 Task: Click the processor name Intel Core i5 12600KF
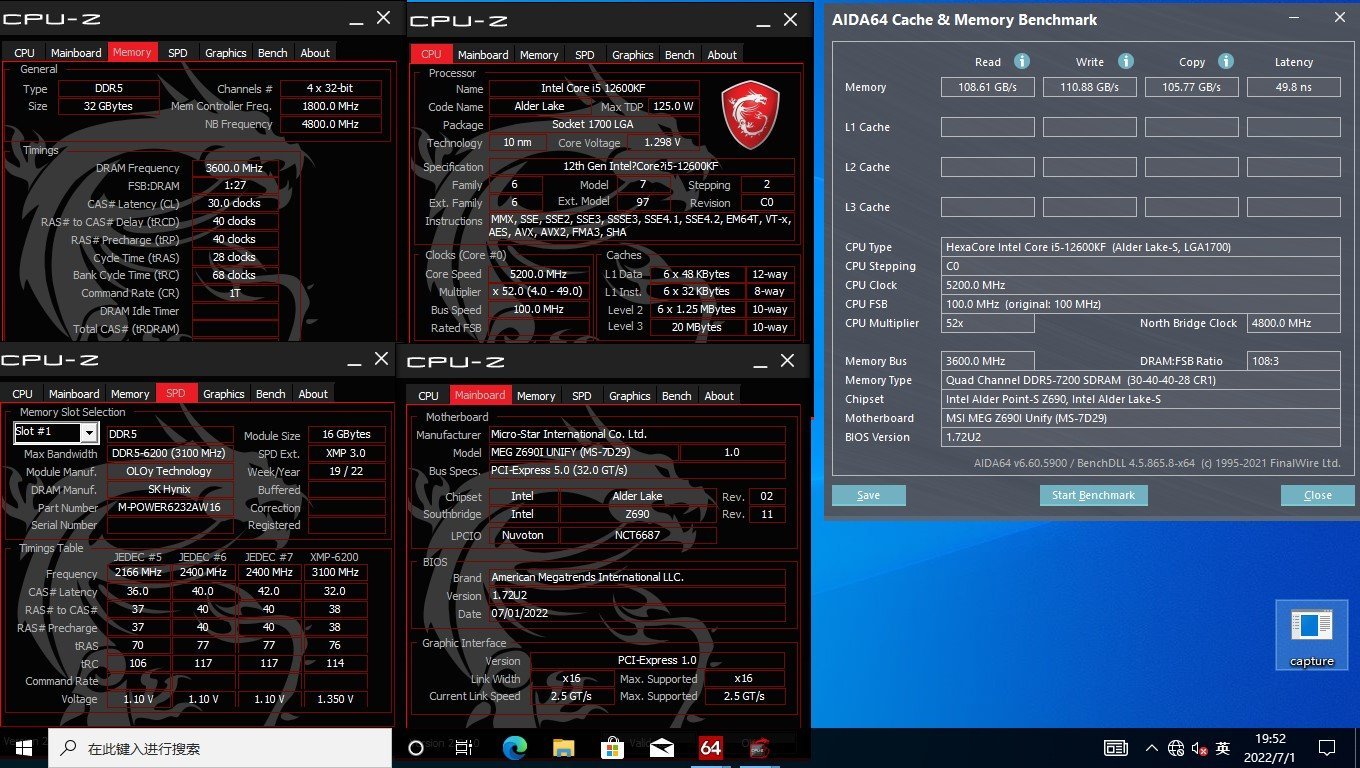(x=595, y=89)
